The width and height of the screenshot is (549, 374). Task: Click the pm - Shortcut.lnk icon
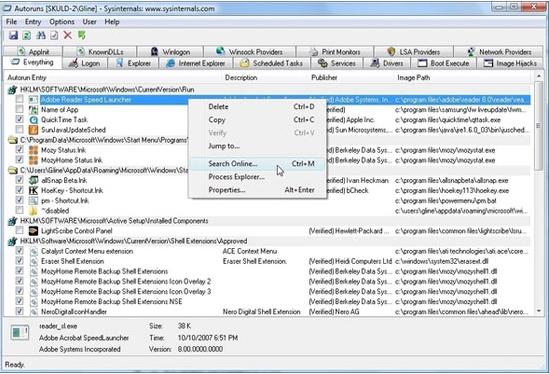click(33, 201)
